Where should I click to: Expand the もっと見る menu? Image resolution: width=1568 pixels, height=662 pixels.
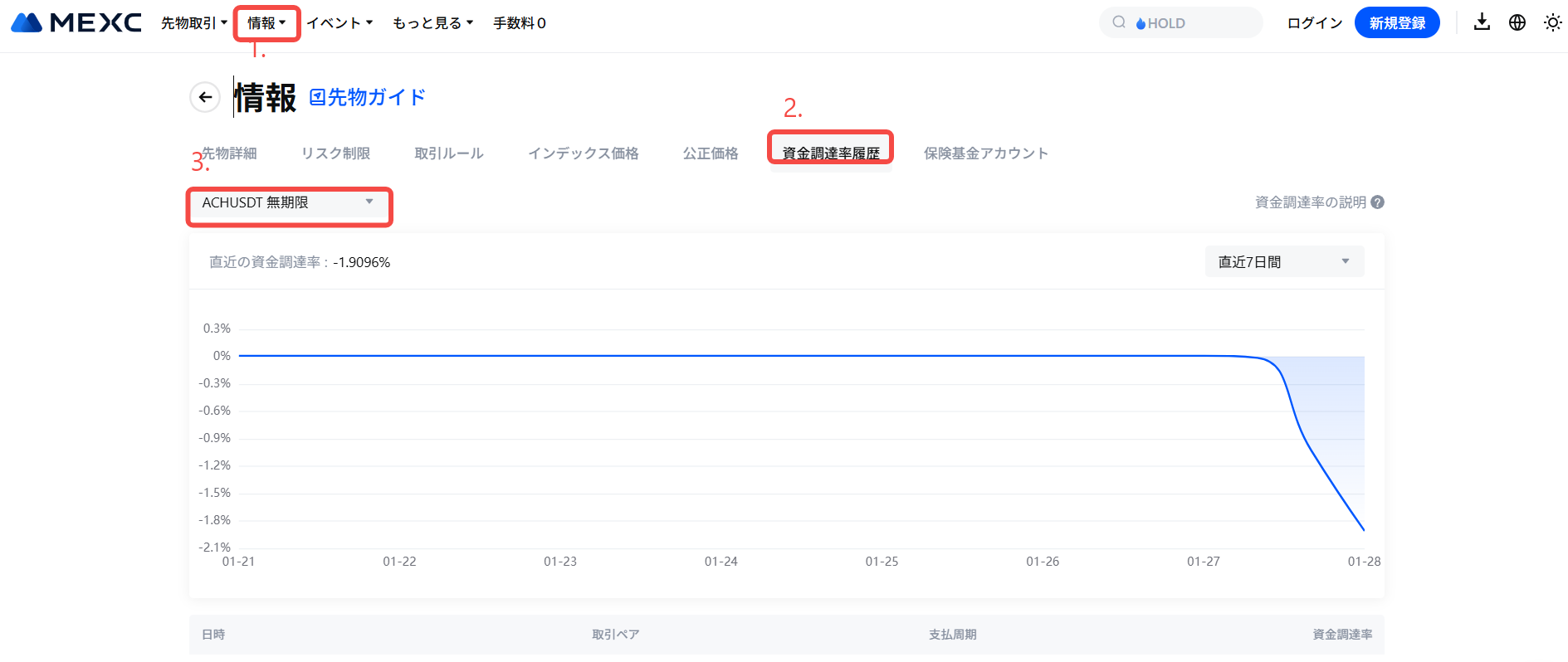click(x=432, y=23)
